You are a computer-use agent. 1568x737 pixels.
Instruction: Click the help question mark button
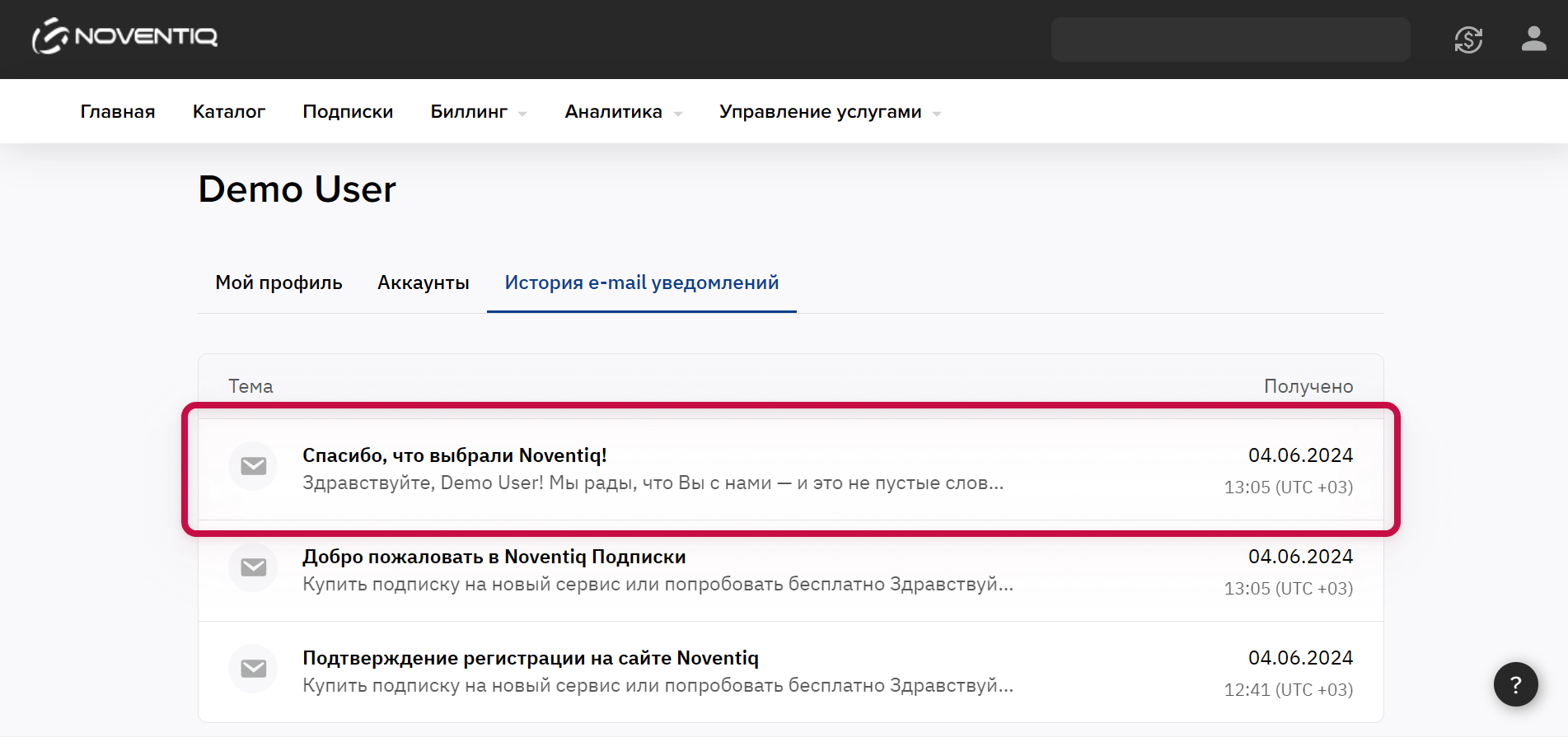[x=1515, y=684]
